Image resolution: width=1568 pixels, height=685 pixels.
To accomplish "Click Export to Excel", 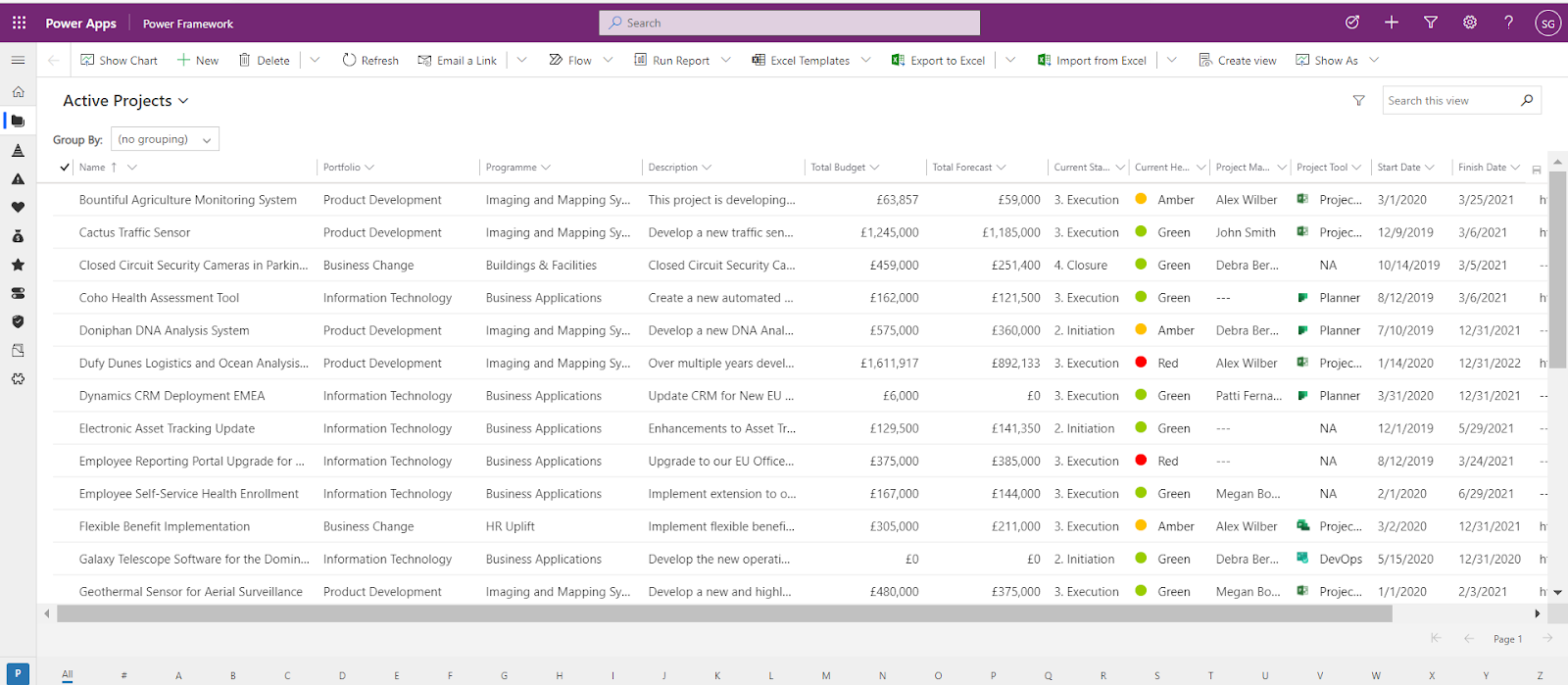I will [x=938, y=60].
